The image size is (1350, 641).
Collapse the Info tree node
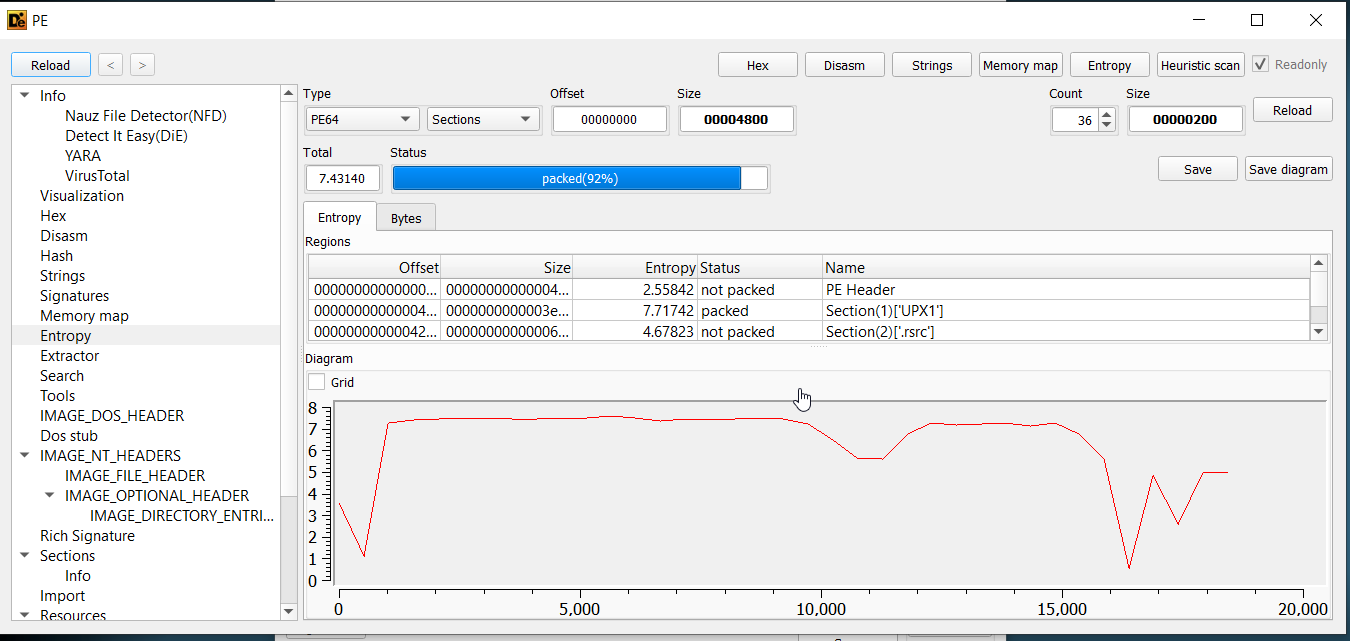[x=25, y=96]
